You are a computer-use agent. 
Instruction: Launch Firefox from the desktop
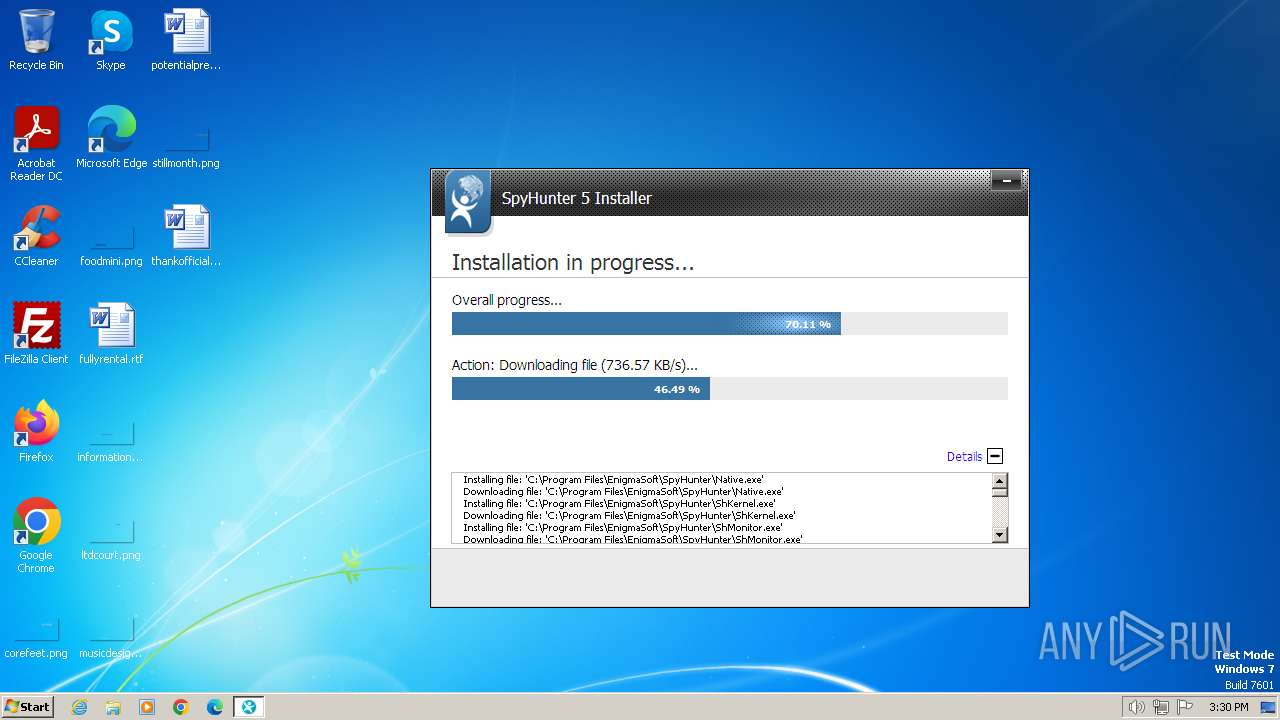coord(36,432)
